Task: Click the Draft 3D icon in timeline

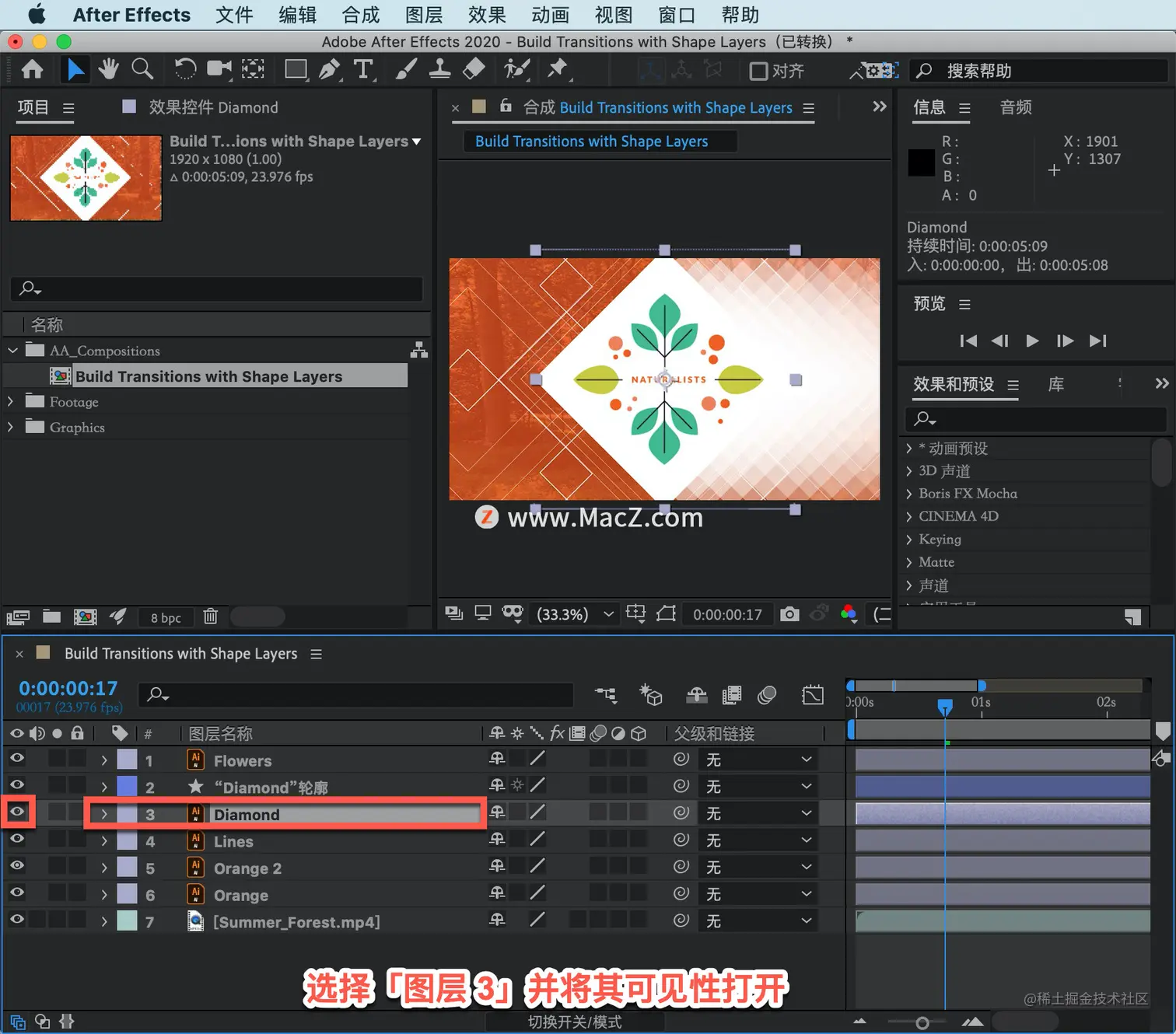Action: (650, 694)
